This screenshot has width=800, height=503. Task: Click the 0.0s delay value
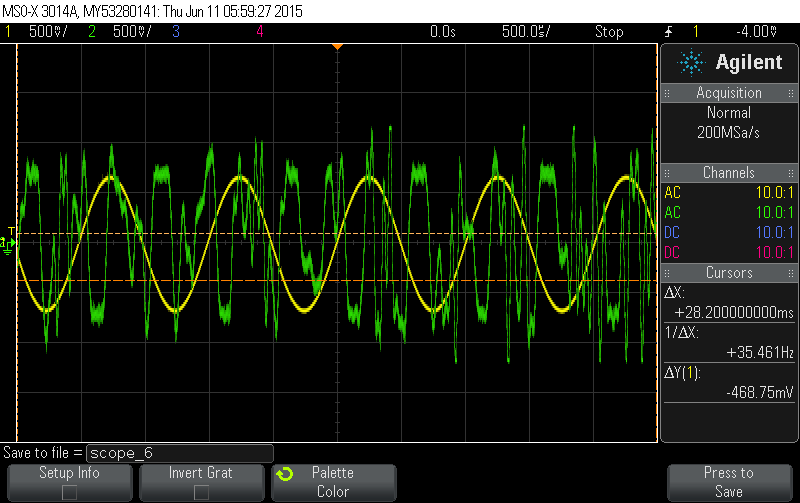coord(442,32)
